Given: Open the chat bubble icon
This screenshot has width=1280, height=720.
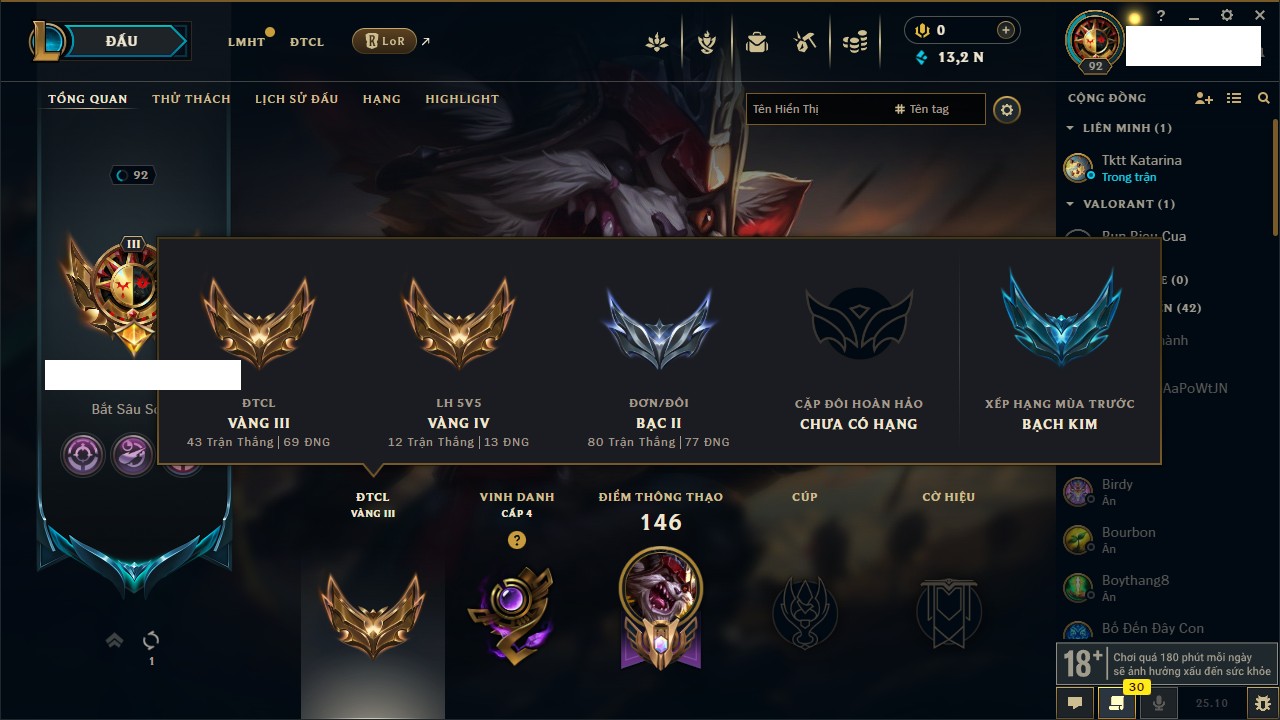Looking at the screenshot, I should coord(1075,703).
